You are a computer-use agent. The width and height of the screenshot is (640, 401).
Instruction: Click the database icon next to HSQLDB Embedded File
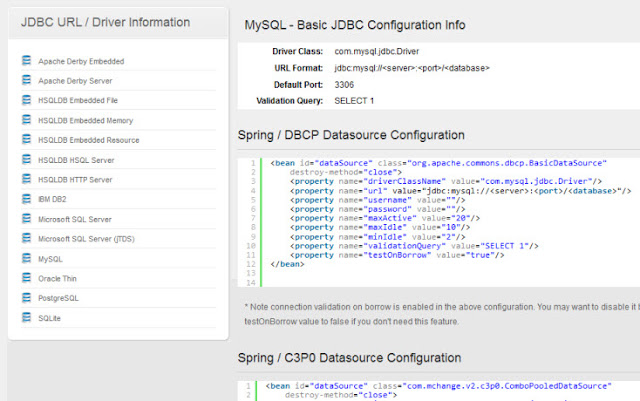tap(27, 101)
